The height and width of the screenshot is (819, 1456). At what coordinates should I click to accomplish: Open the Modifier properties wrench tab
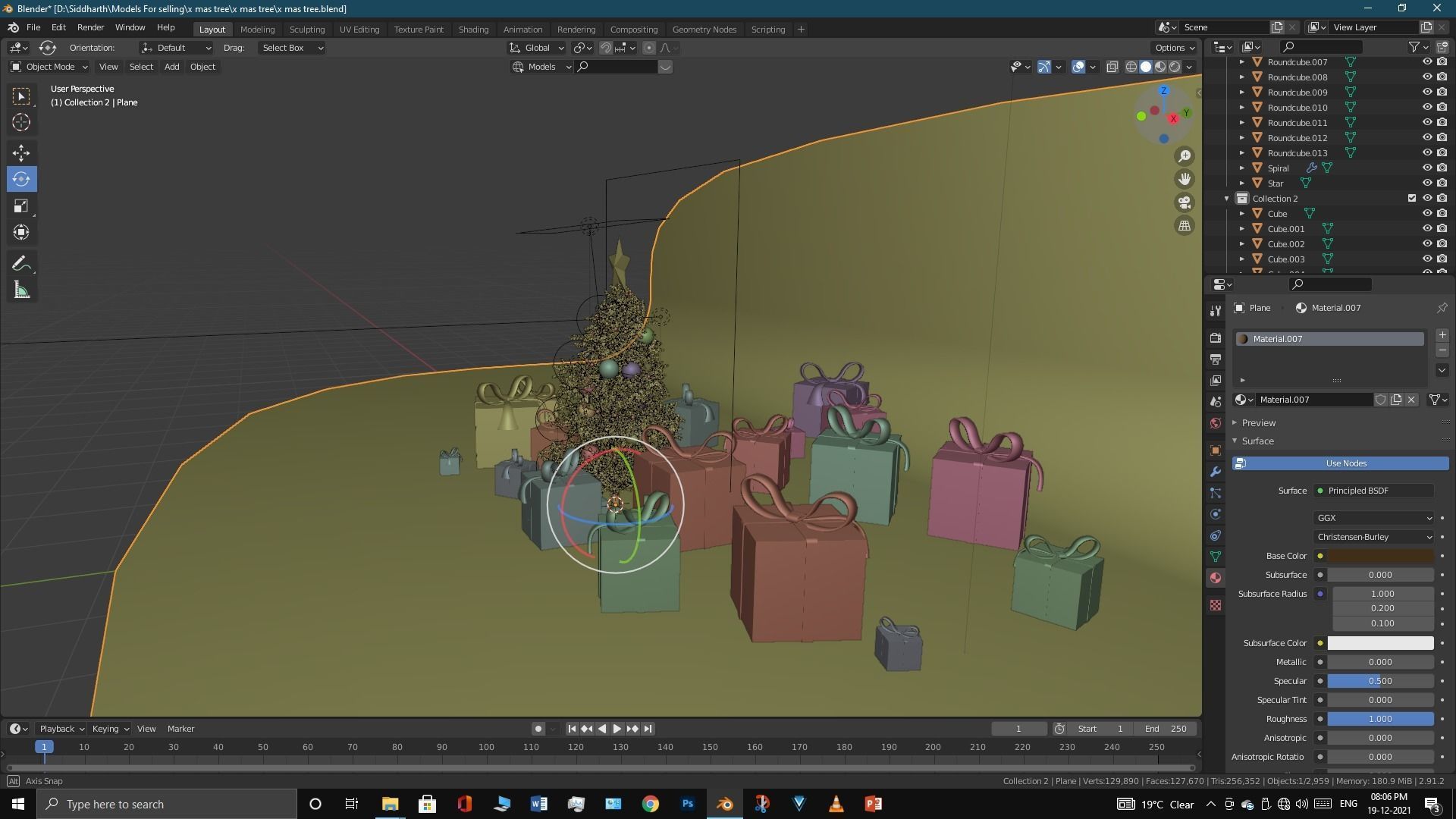pos(1216,472)
